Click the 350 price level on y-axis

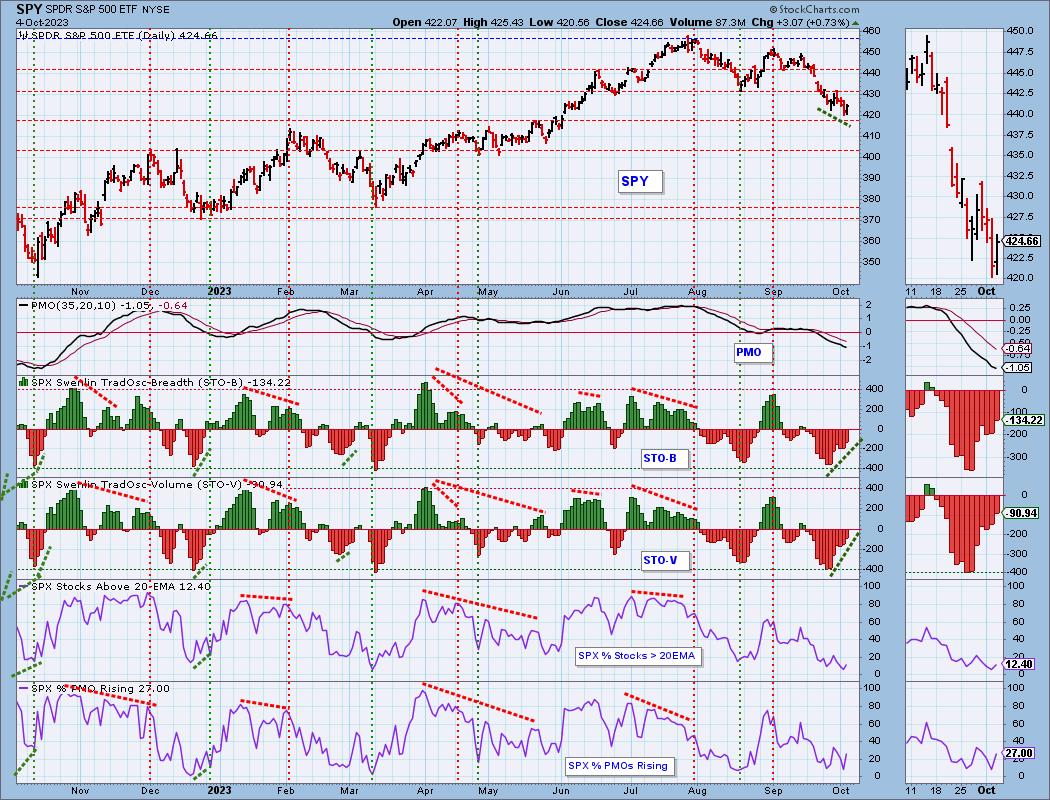pos(871,262)
